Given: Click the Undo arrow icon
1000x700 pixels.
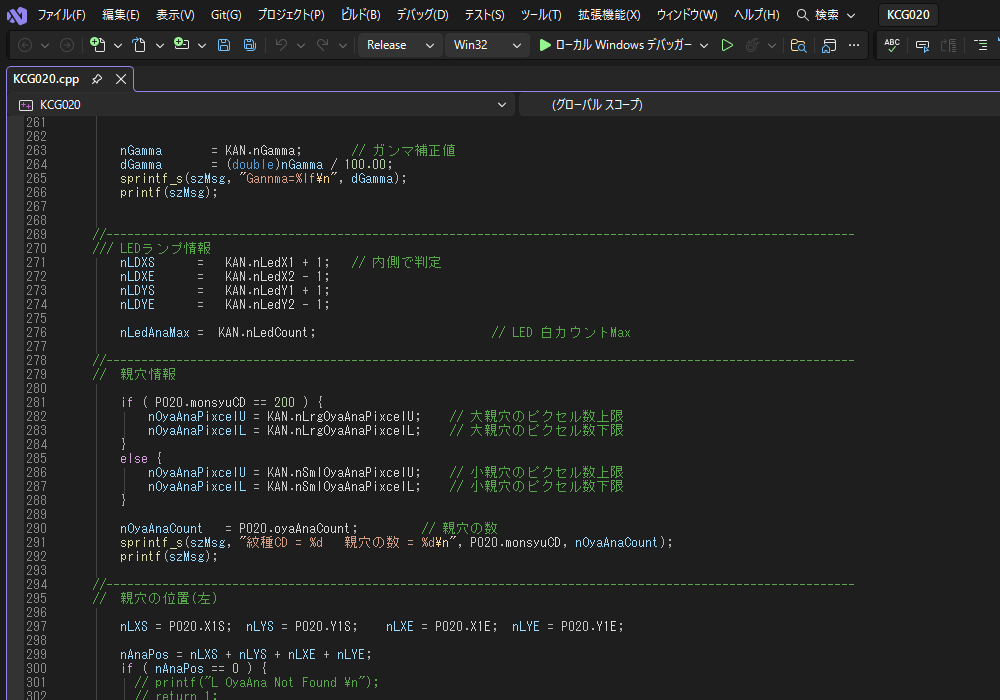Looking at the screenshot, I should pyautogui.click(x=281, y=45).
